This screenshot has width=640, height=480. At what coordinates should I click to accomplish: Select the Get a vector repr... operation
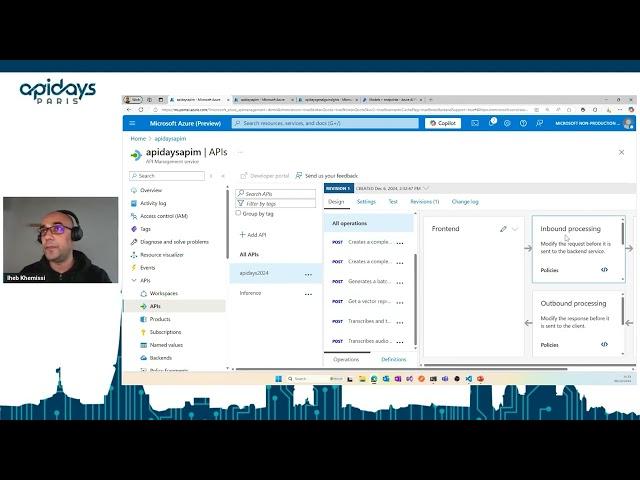pos(369,301)
